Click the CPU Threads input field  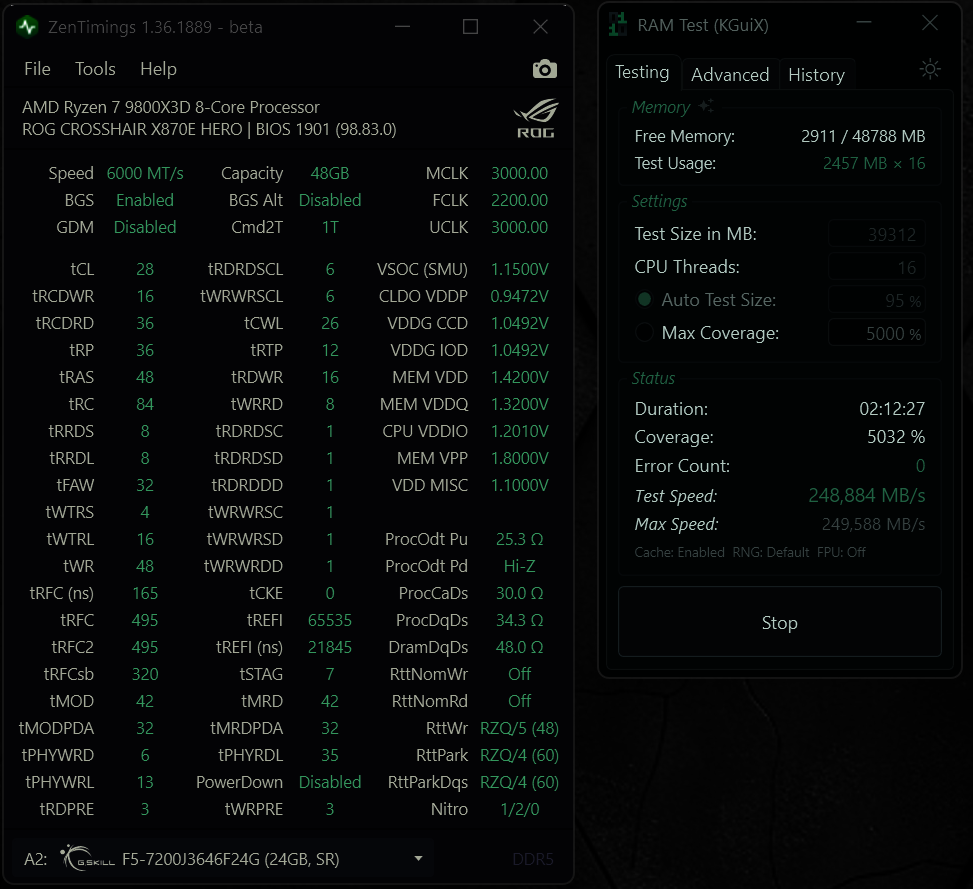click(877, 267)
